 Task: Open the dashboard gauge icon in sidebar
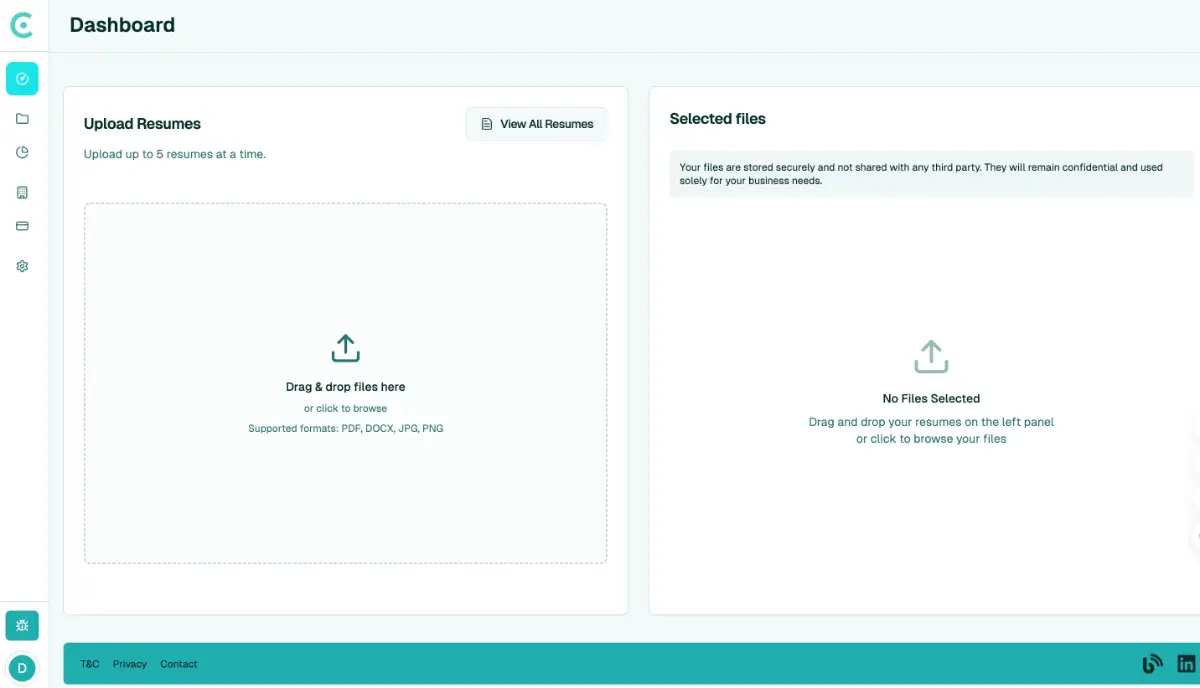click(x=22, y=79)
